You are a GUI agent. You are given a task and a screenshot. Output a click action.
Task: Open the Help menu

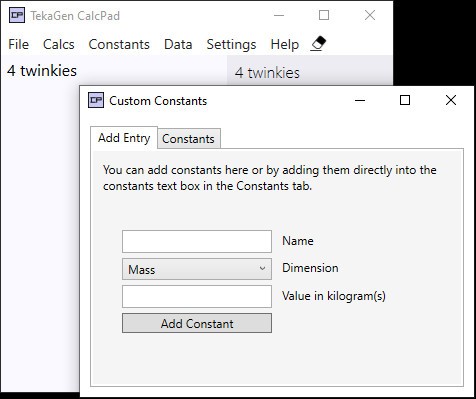click(285, 44)
